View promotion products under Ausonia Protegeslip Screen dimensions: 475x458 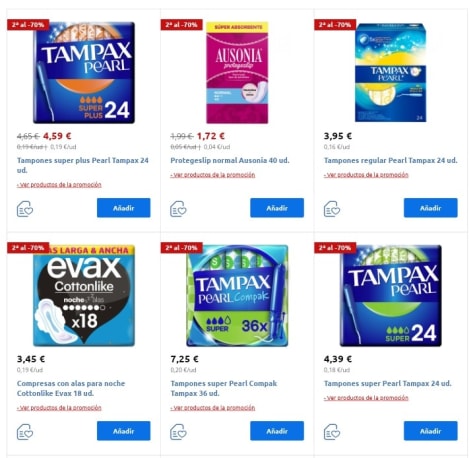[213, 175]
